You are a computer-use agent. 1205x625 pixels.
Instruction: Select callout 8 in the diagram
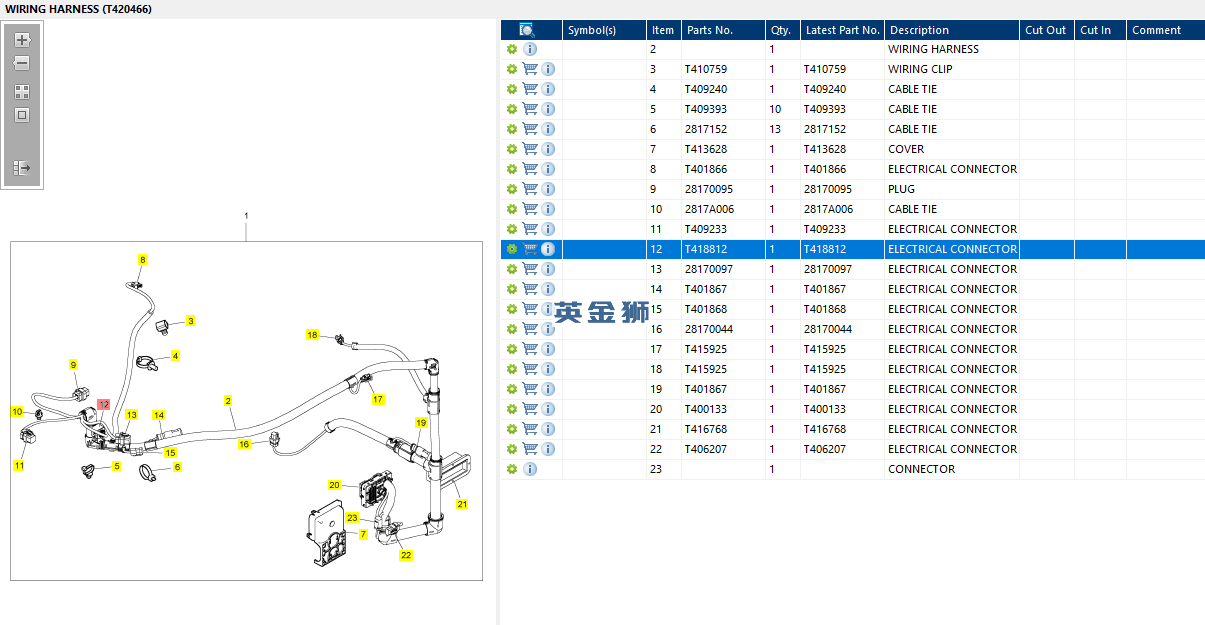point(142,260)
